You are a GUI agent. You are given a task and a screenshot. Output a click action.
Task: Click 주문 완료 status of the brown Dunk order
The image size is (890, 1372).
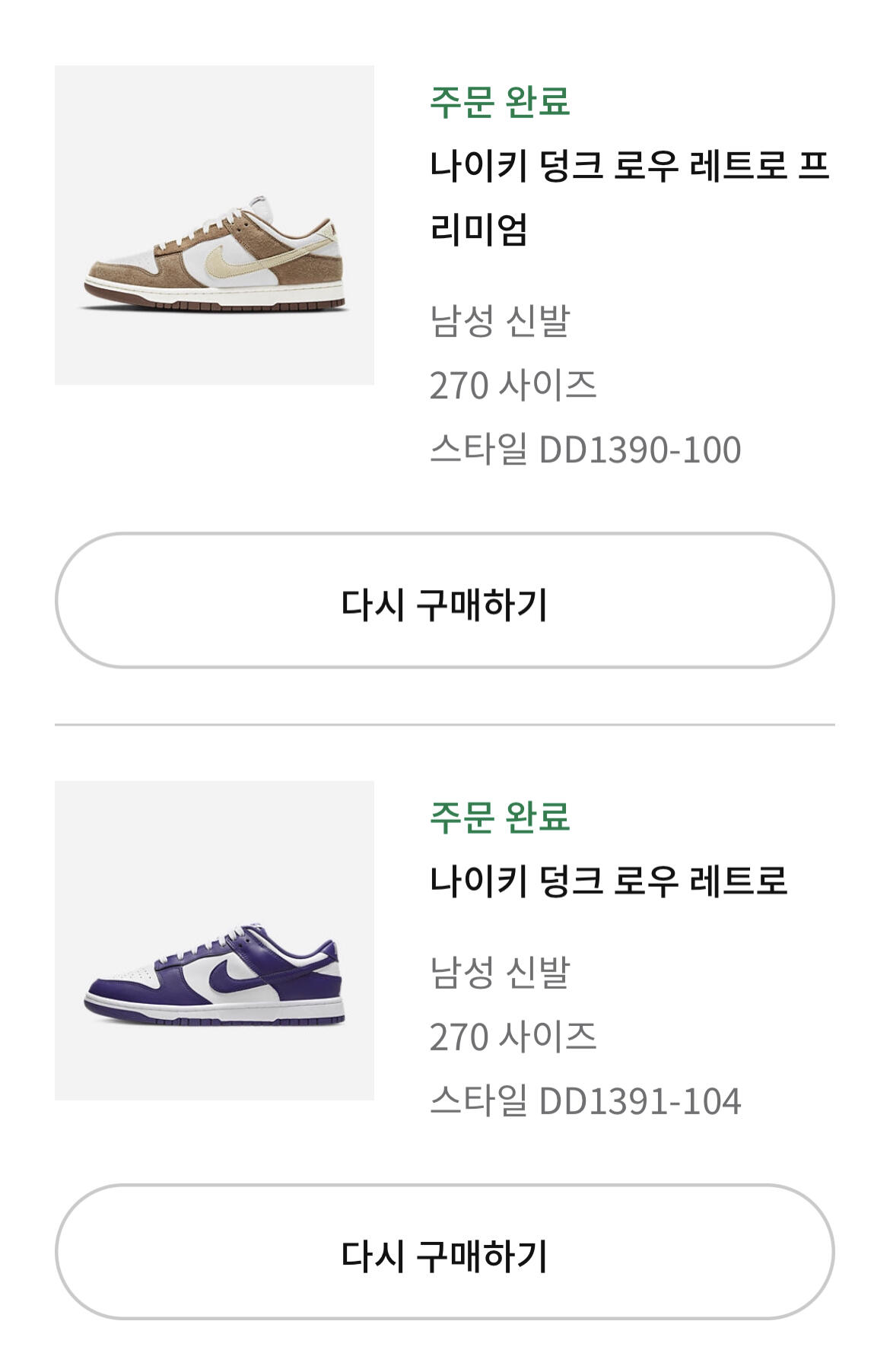tap(500, 101)
